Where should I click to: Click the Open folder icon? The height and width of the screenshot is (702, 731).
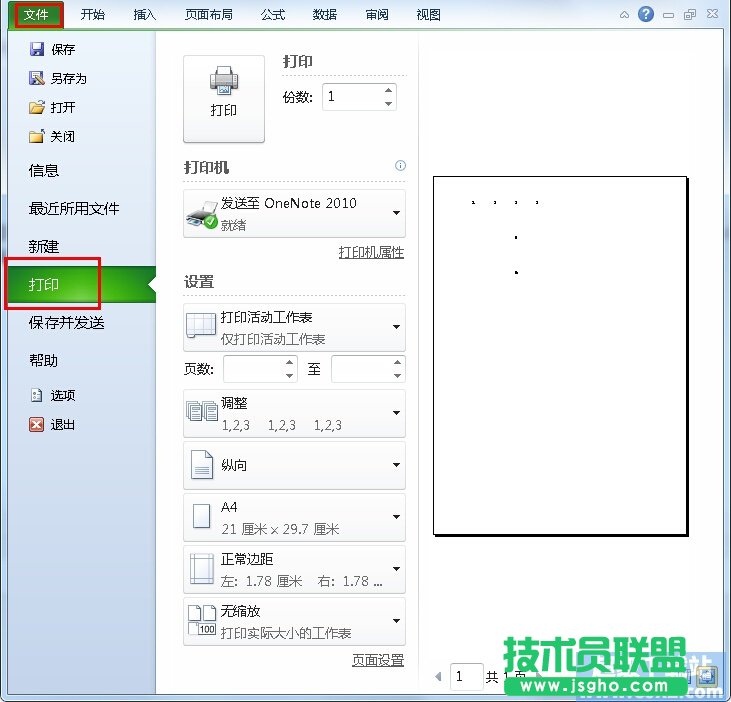click(37, 107)
